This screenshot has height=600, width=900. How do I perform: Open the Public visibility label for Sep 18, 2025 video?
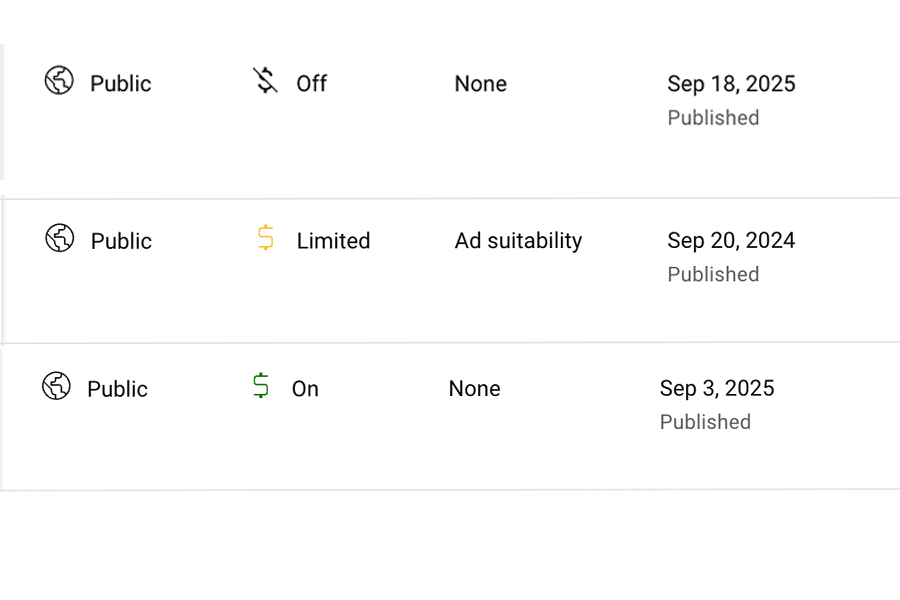coord(121,84)
